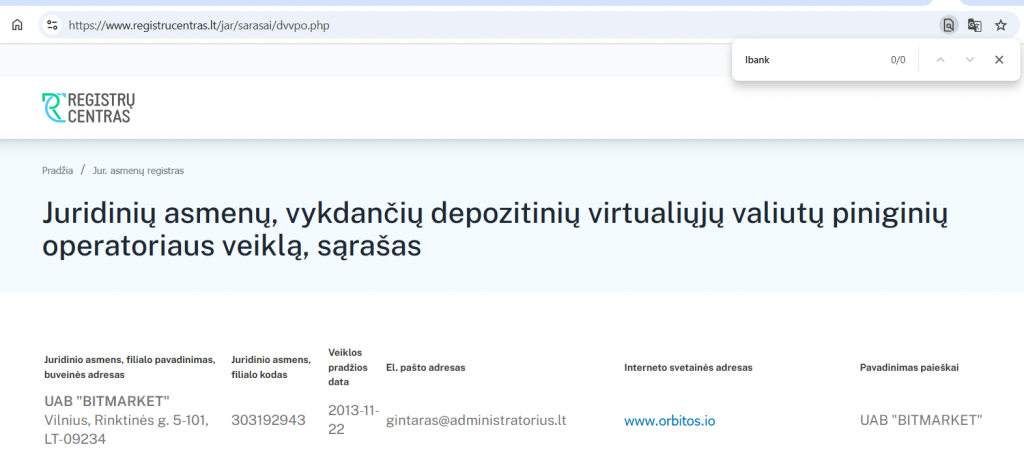
Task: Open the Registrų Centras logo
Action: (x=89, y=108)
